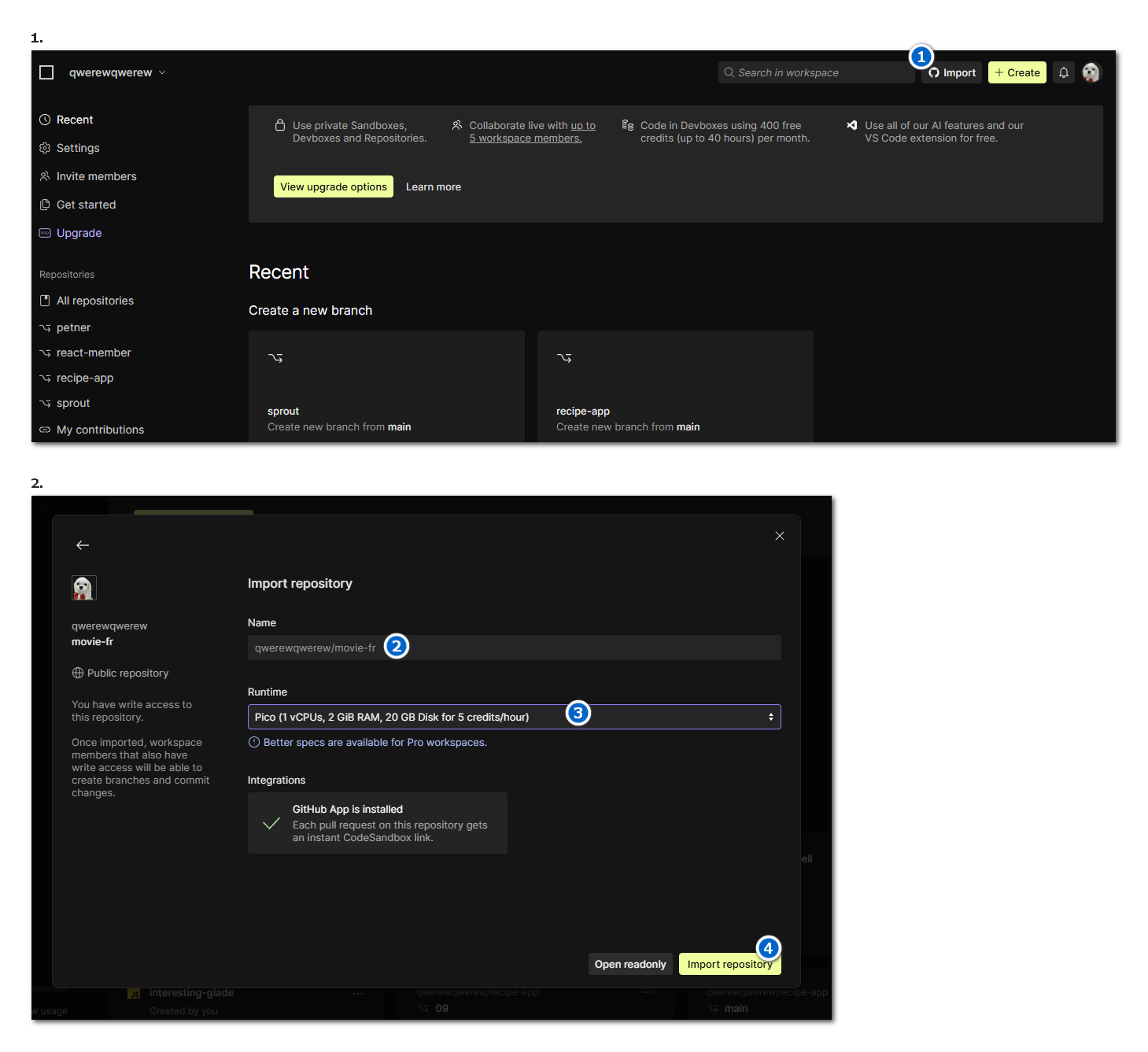The height and width of the screenshot is (1052, 1148).
Task: Open the user profile avatar menu
Action: pos(1091,72)
